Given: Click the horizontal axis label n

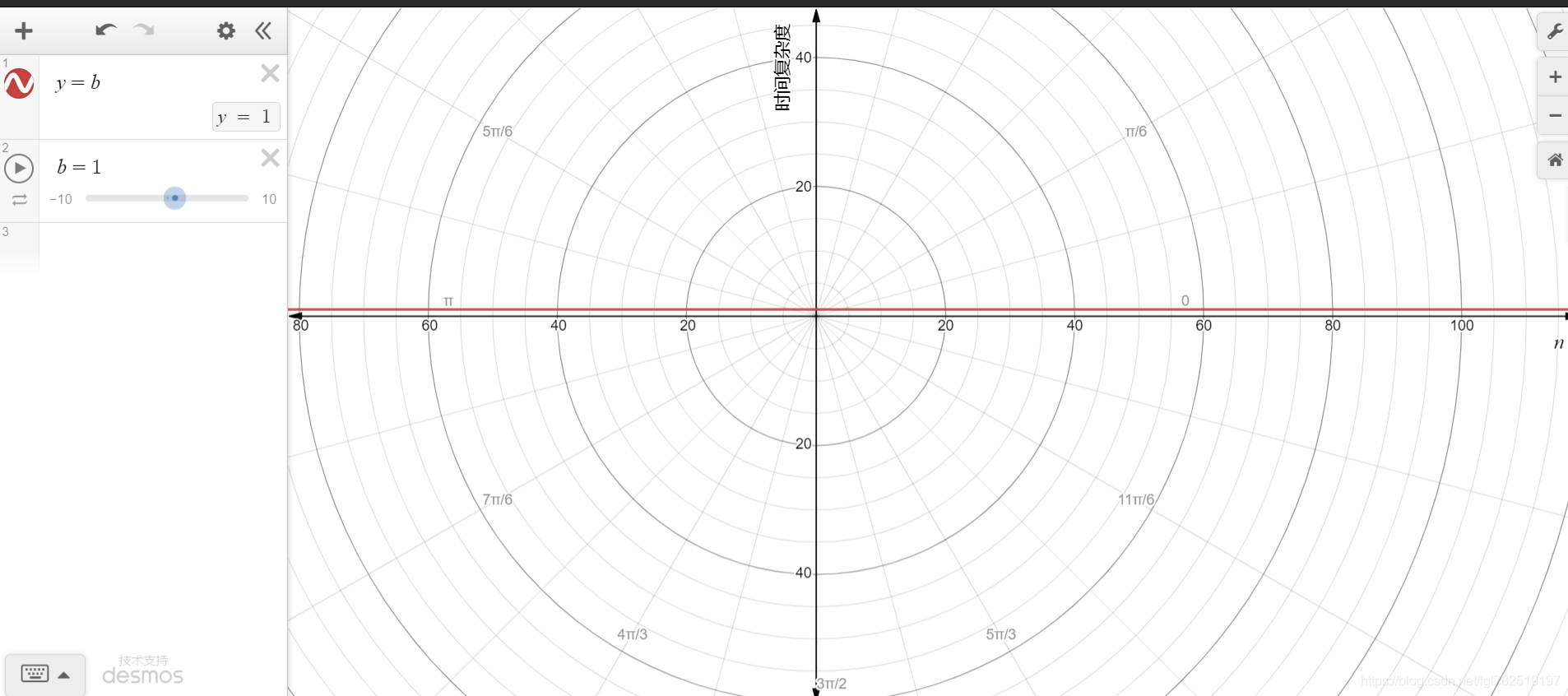Looking at the screenshot, I should 1558,344.
